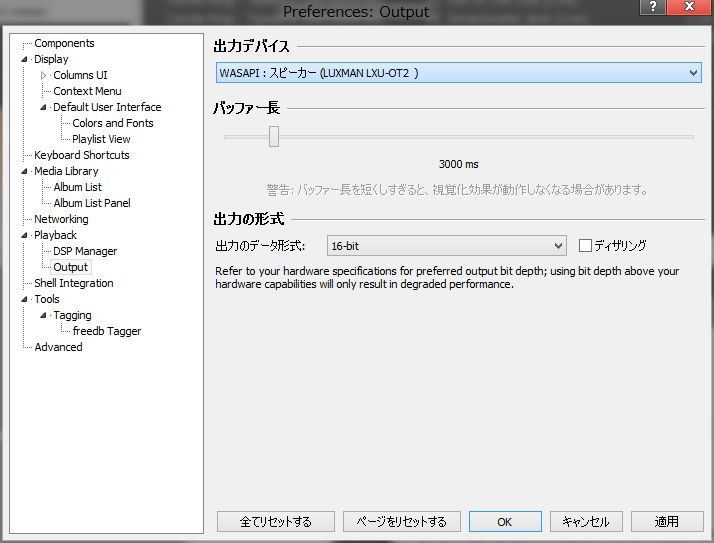Click the help question mark button
The height and width of the screenshot is (543, 714).
click(x=653, y=7)
